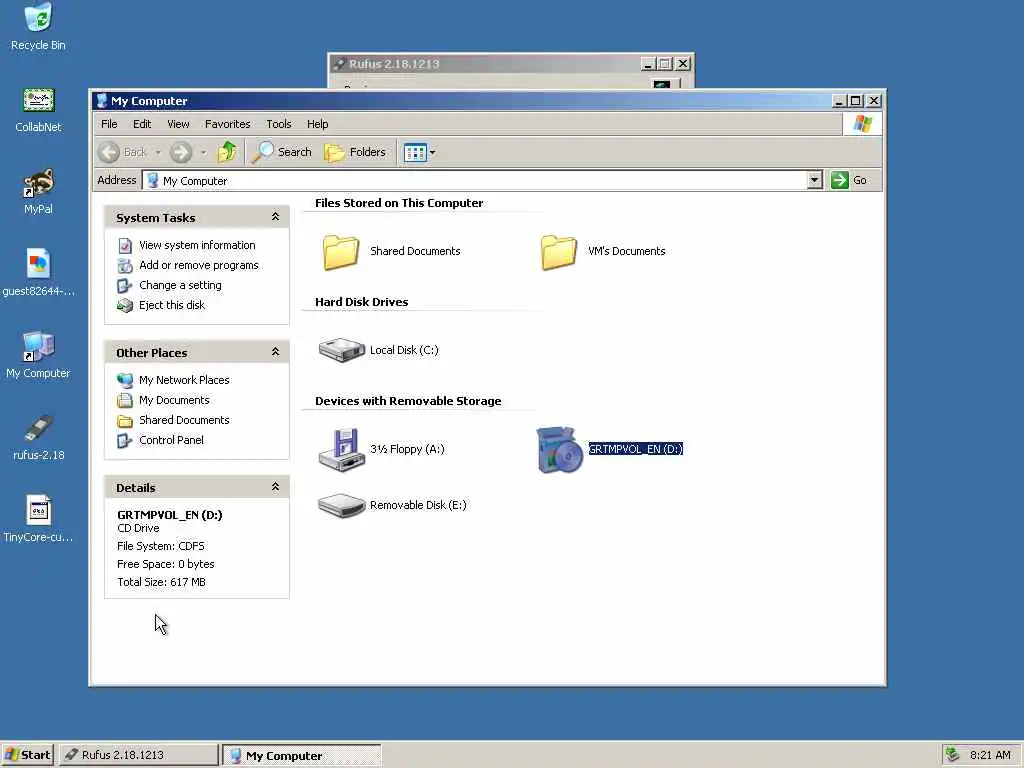Screen dimensions: 1024x768
Task: Click My Computer taskbar button
Action: click(301, 756)
